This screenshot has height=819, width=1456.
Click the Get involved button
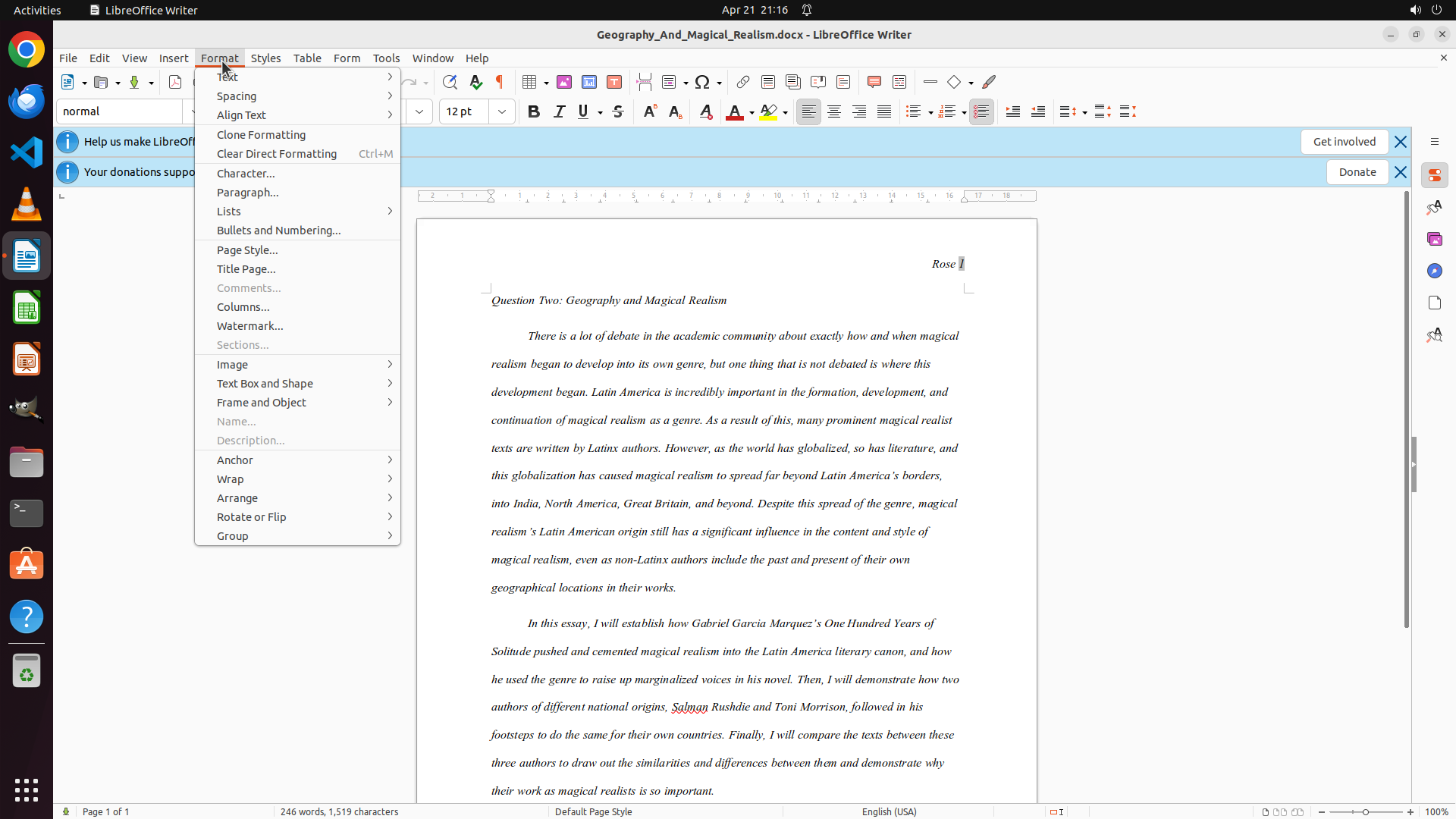(x=1344, y=142)
